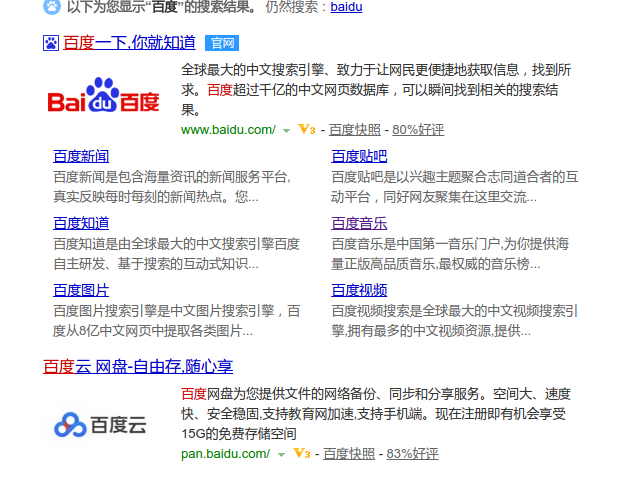The height and width of the screenshot is (480, 640).
Task: Click the V3 credibility badge next to pan.baidu.com
Action: tap(302, 453)
